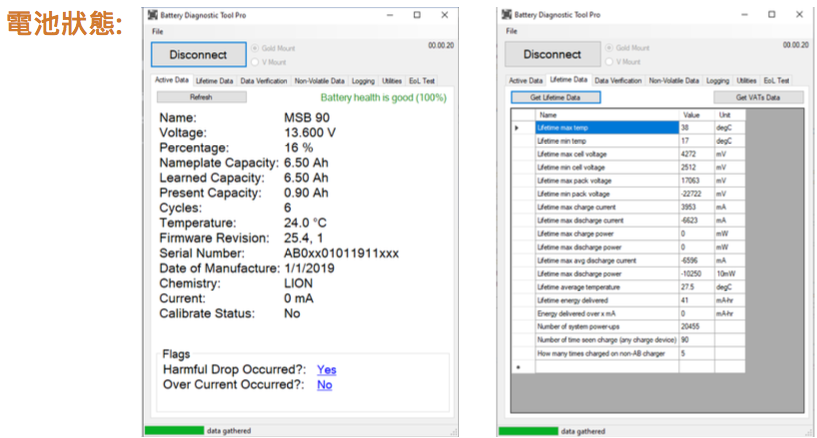The image size is (817, 438).
Task: Switch to Active Data tab in left window
Action: click(172, 80)
